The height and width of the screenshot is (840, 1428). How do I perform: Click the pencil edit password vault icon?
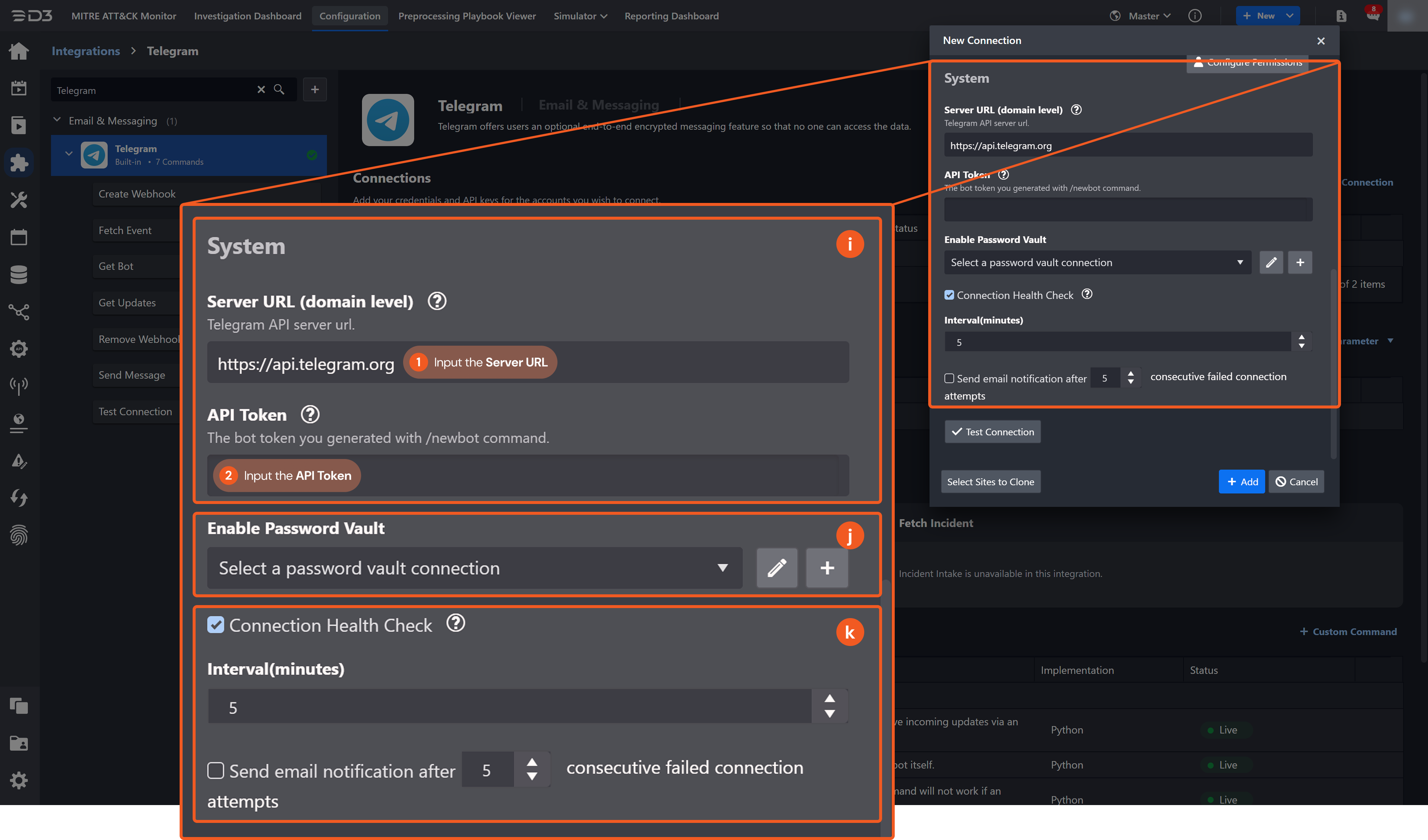pos(1271,262)
